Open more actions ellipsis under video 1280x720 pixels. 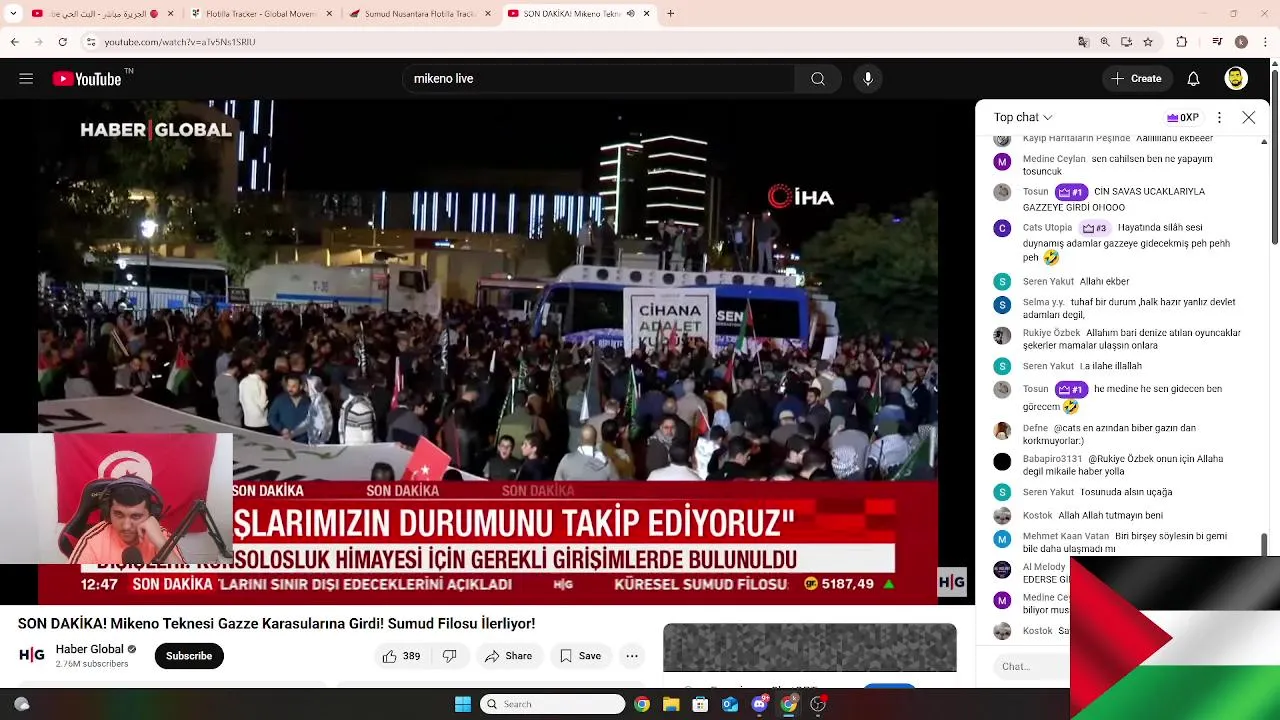632,656
